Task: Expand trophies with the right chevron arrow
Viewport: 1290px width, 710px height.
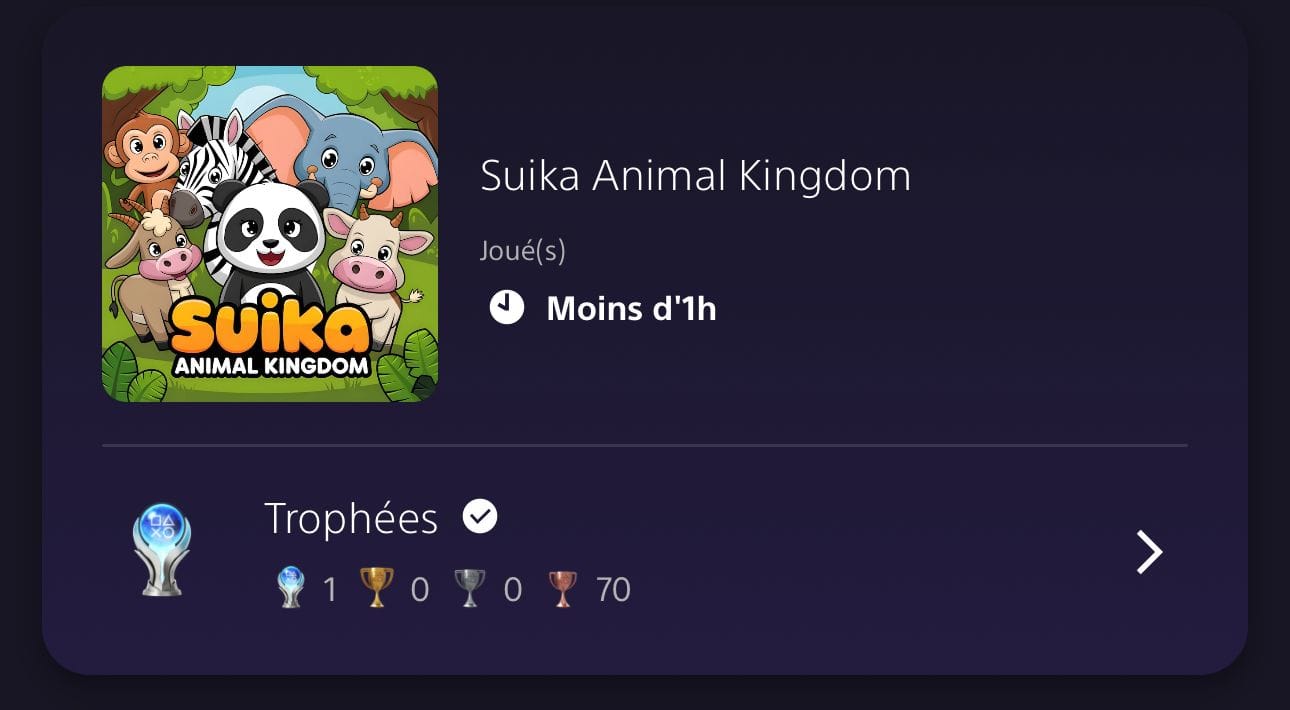Action: coord(1150,552)
